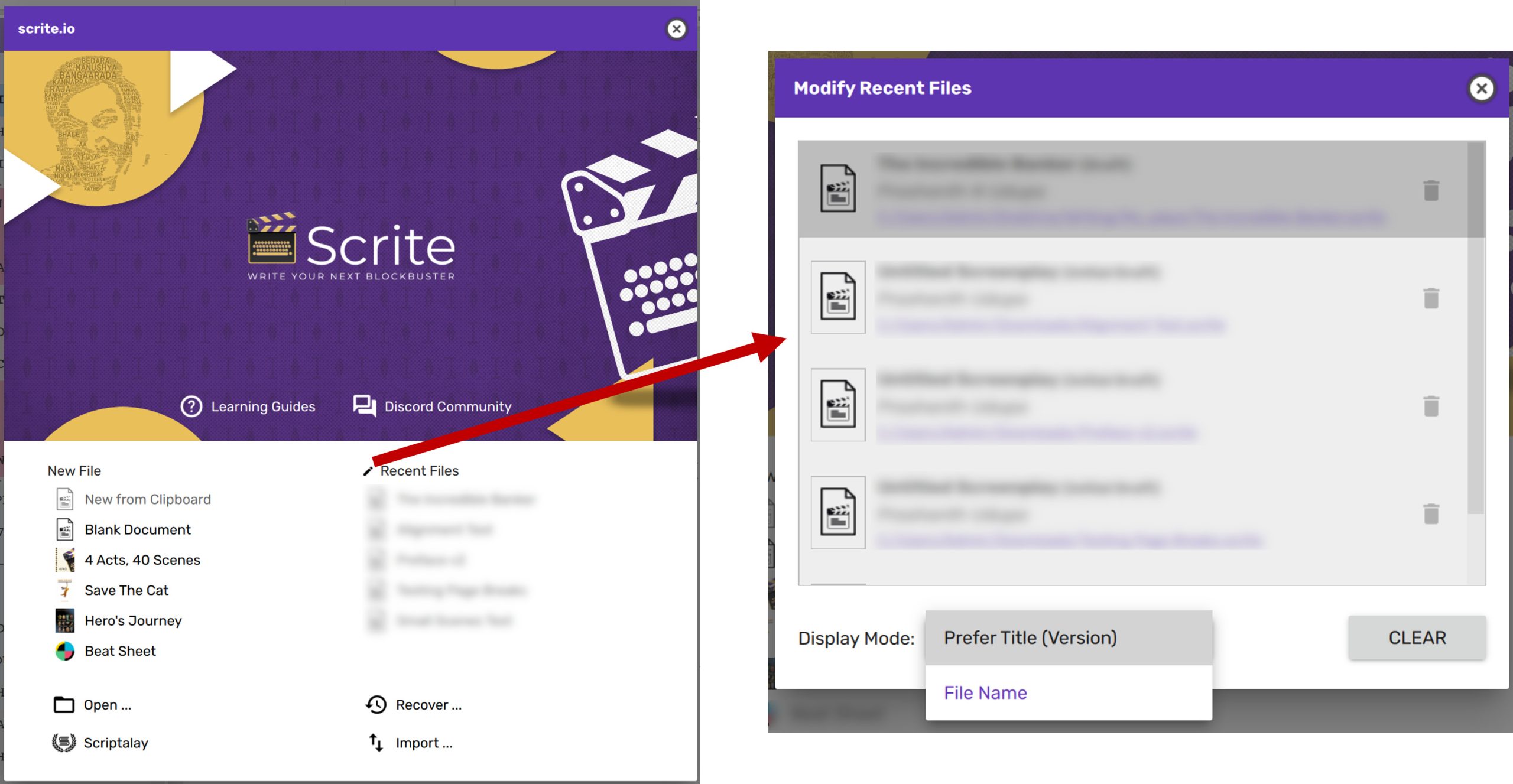1513x784 pixels.
Task: Open Discord Community link
Action: point(448,406)
